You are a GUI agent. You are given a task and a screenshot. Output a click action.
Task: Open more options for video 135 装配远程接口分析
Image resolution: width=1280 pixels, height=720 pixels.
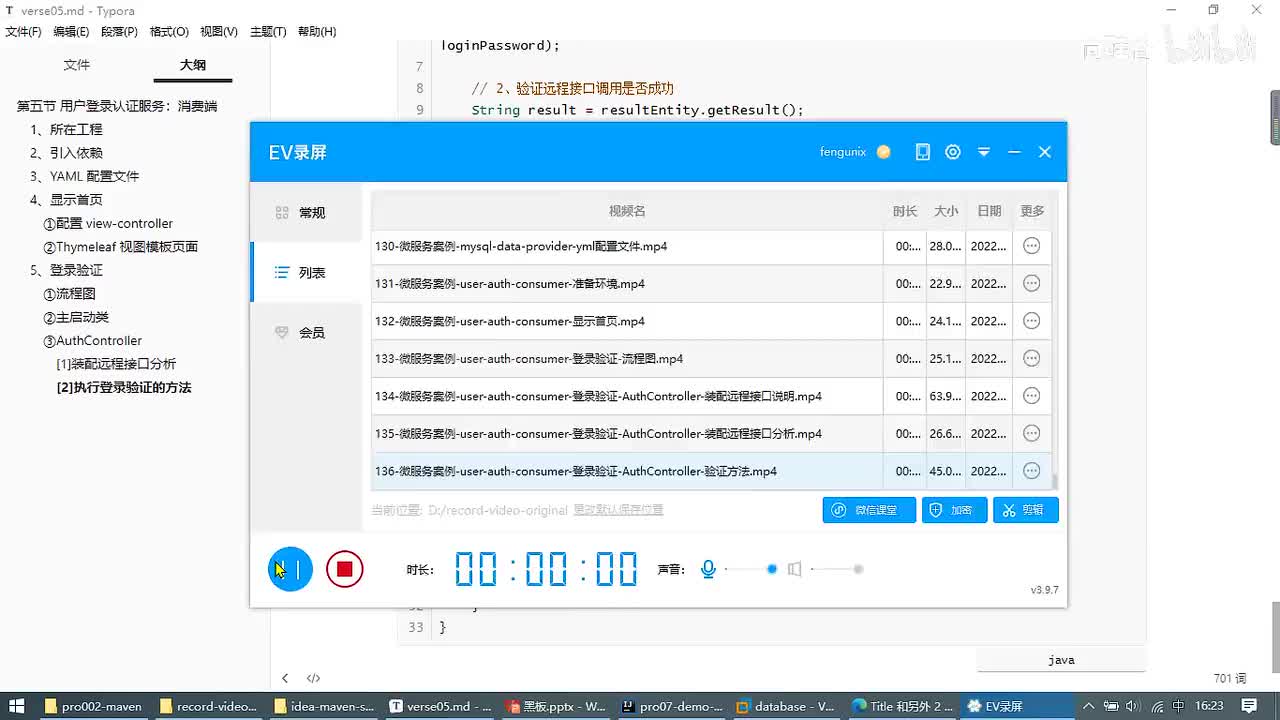click(1032, 433)
